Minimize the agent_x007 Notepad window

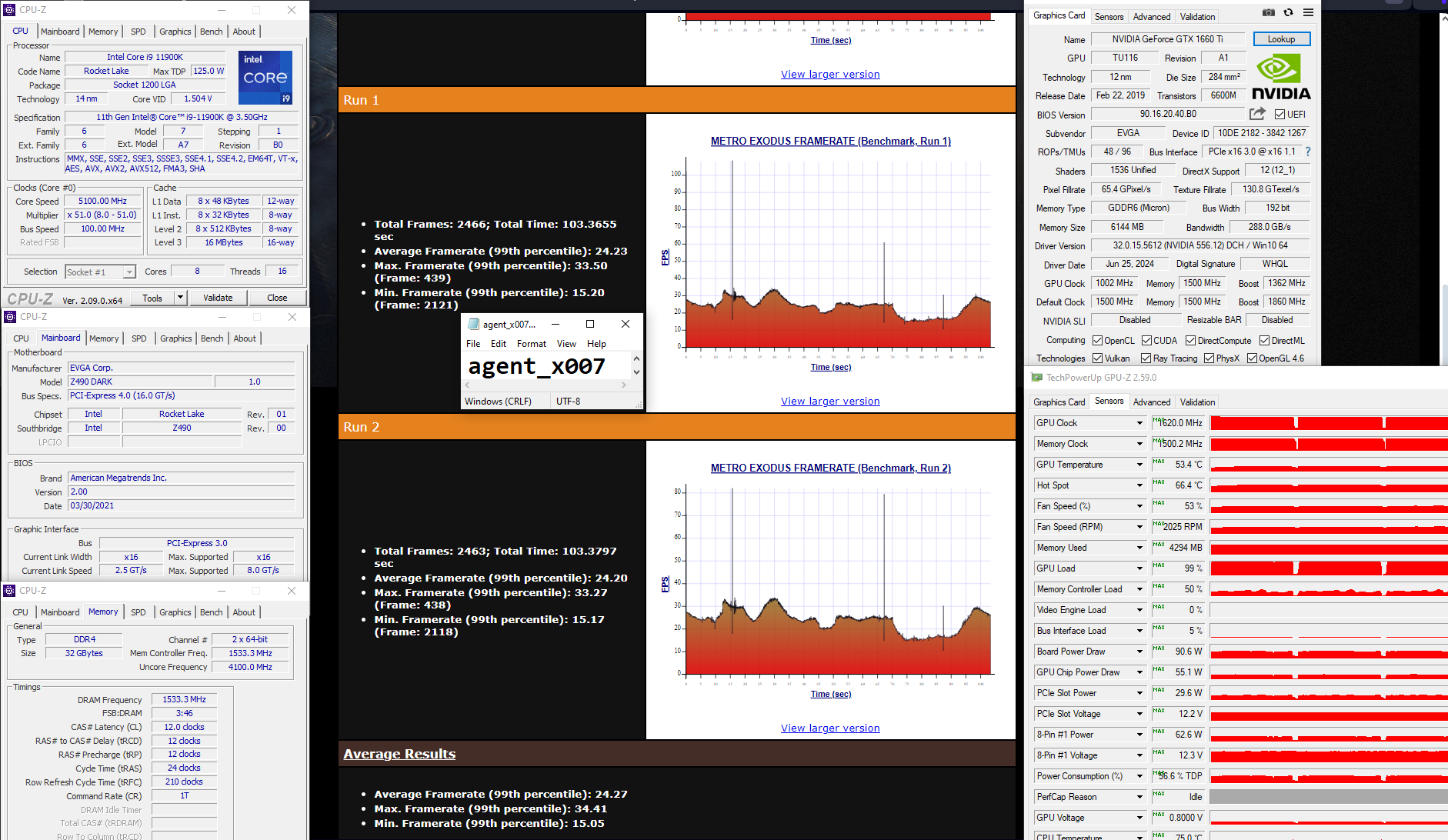(555, 324)
